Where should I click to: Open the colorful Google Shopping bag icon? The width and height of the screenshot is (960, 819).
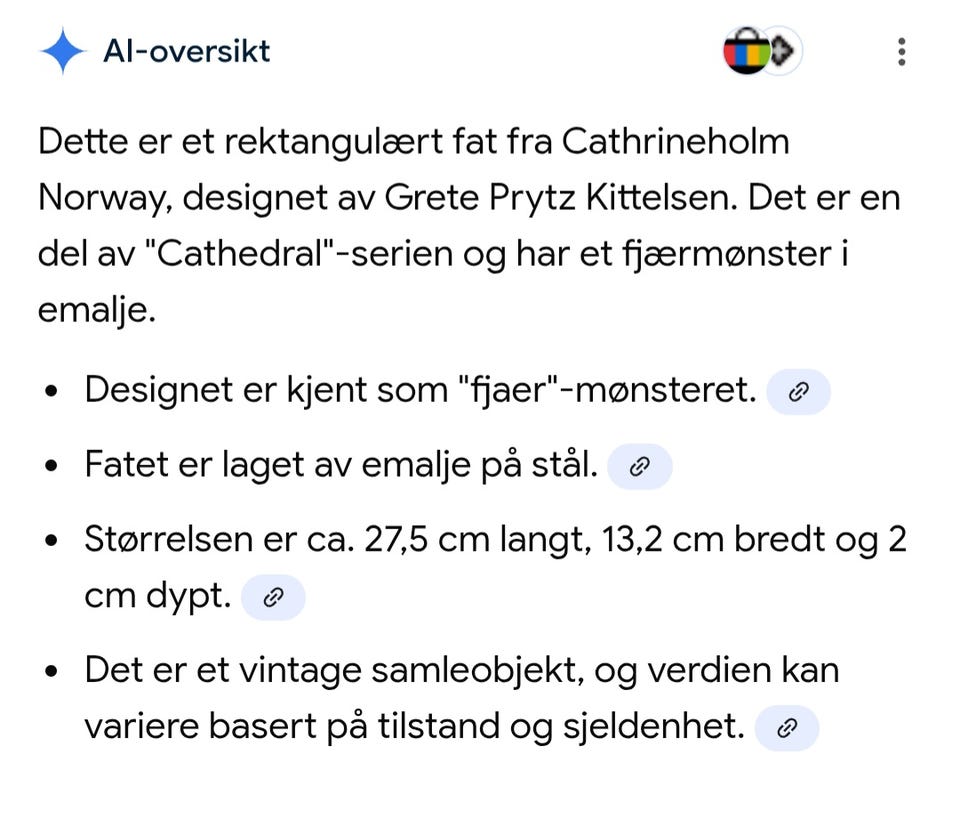(747, 51)
